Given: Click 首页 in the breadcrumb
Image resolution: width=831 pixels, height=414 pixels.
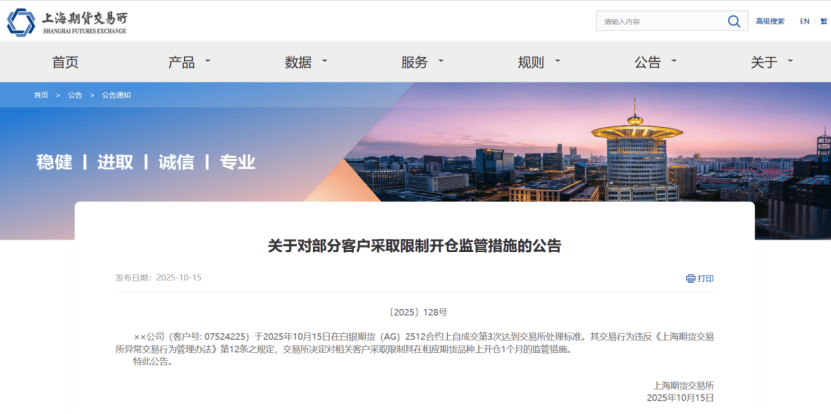Looking at the screenshot, I should click(41, 95).
